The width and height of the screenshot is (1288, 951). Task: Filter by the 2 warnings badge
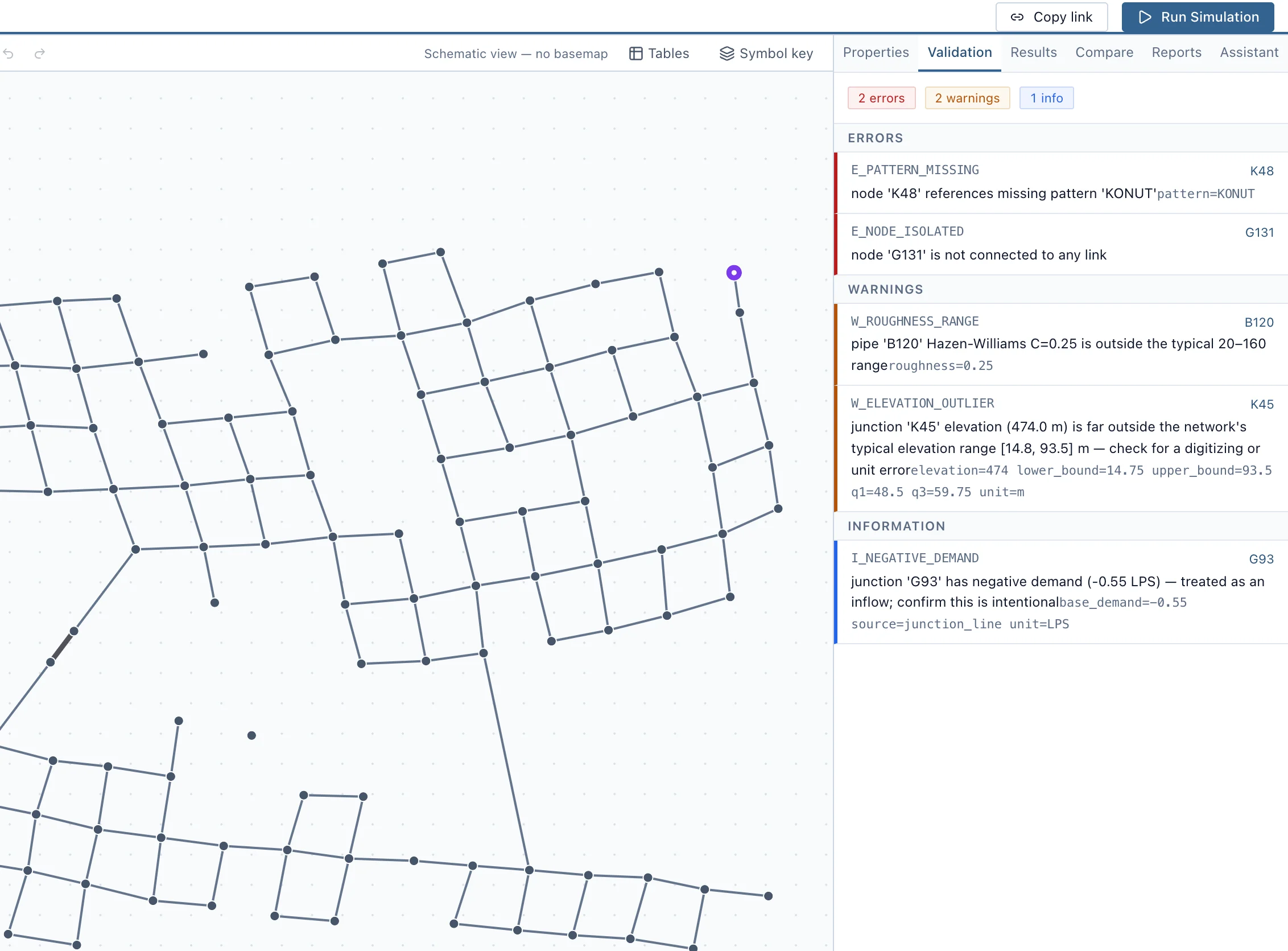coord(967,98)
